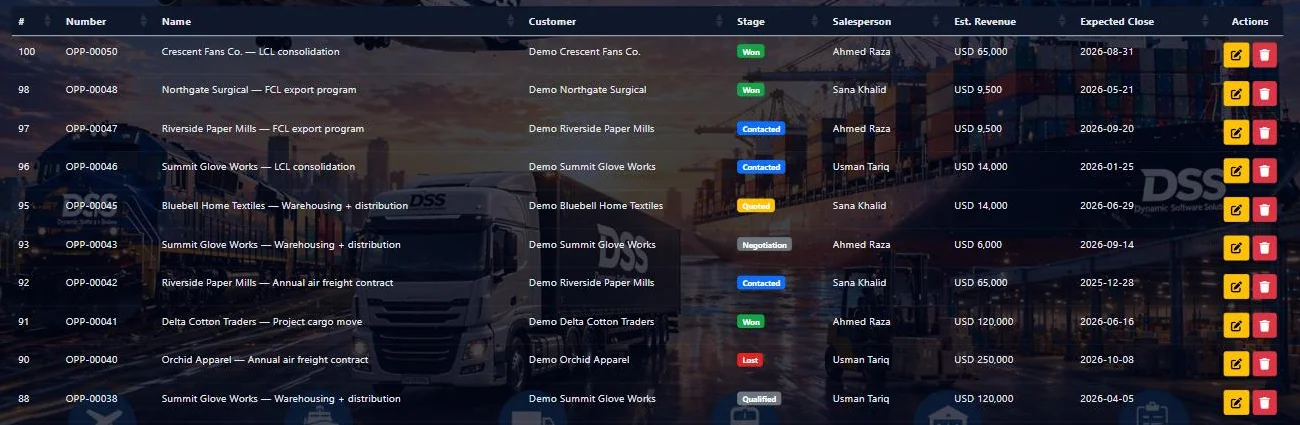Select 'Riverside Paper Mills — FCL export program'
This screenshot has height=425, width=1300.
262,129
